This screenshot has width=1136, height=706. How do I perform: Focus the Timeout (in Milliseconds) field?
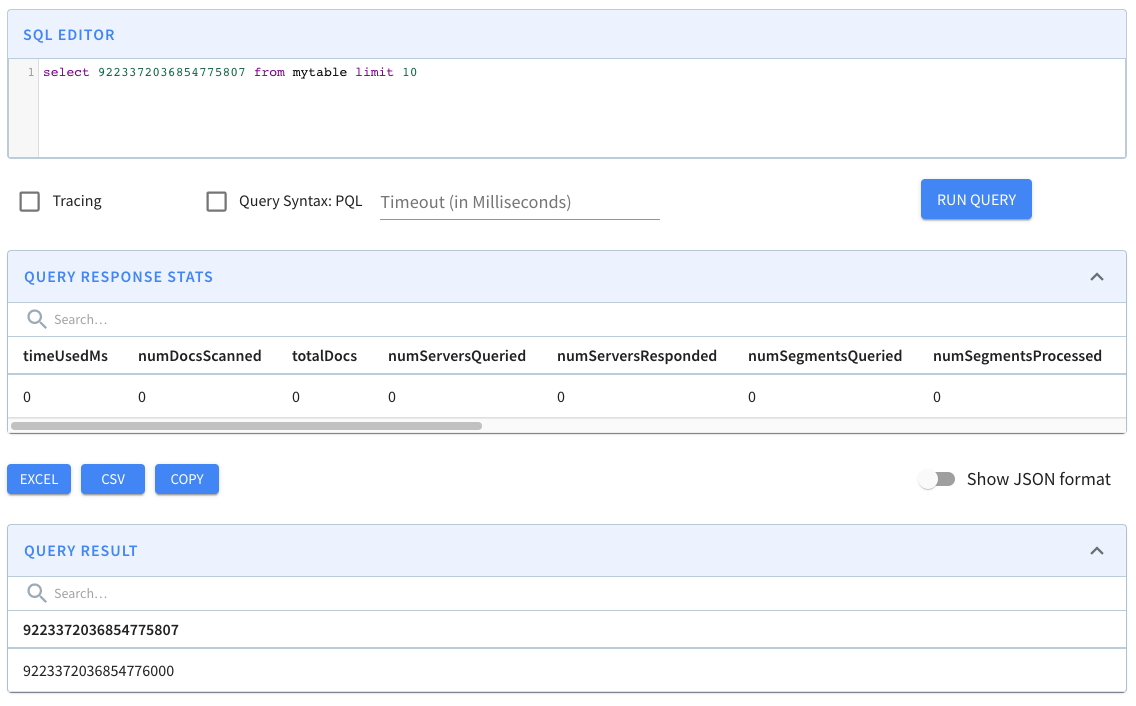pyautogui.click(x=519, y=202)
